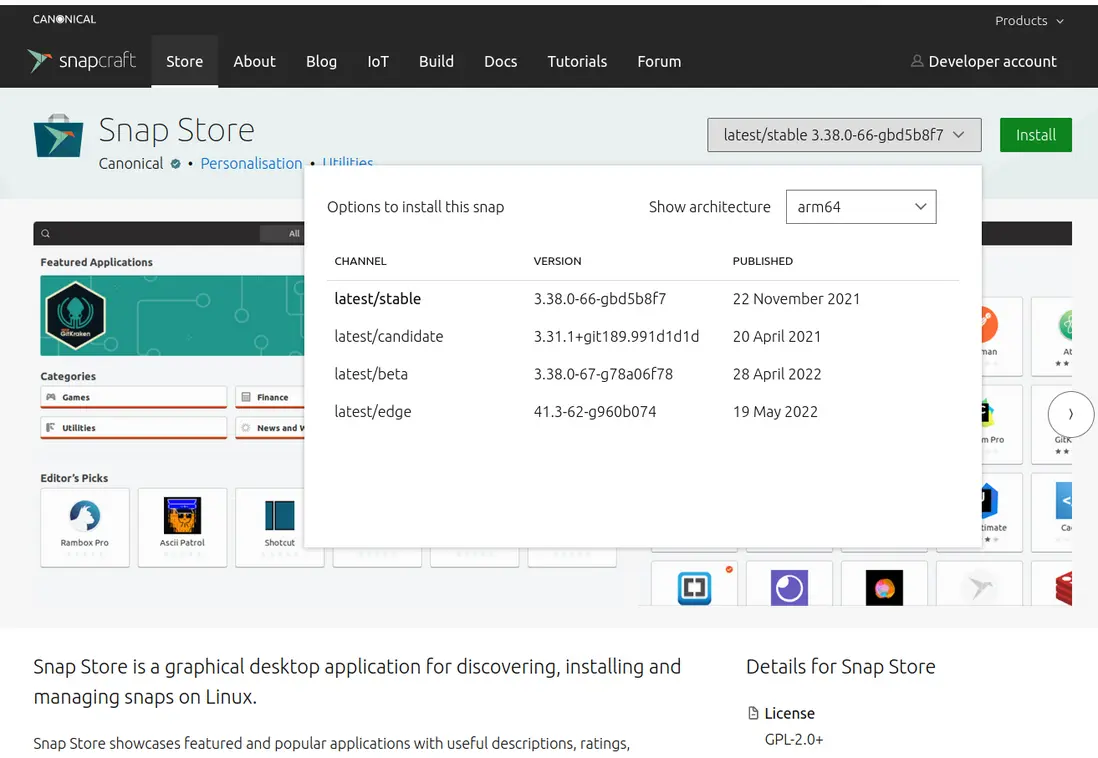
Task: Click the verified publisher badge beside Canonical
Action: point(176,164)
